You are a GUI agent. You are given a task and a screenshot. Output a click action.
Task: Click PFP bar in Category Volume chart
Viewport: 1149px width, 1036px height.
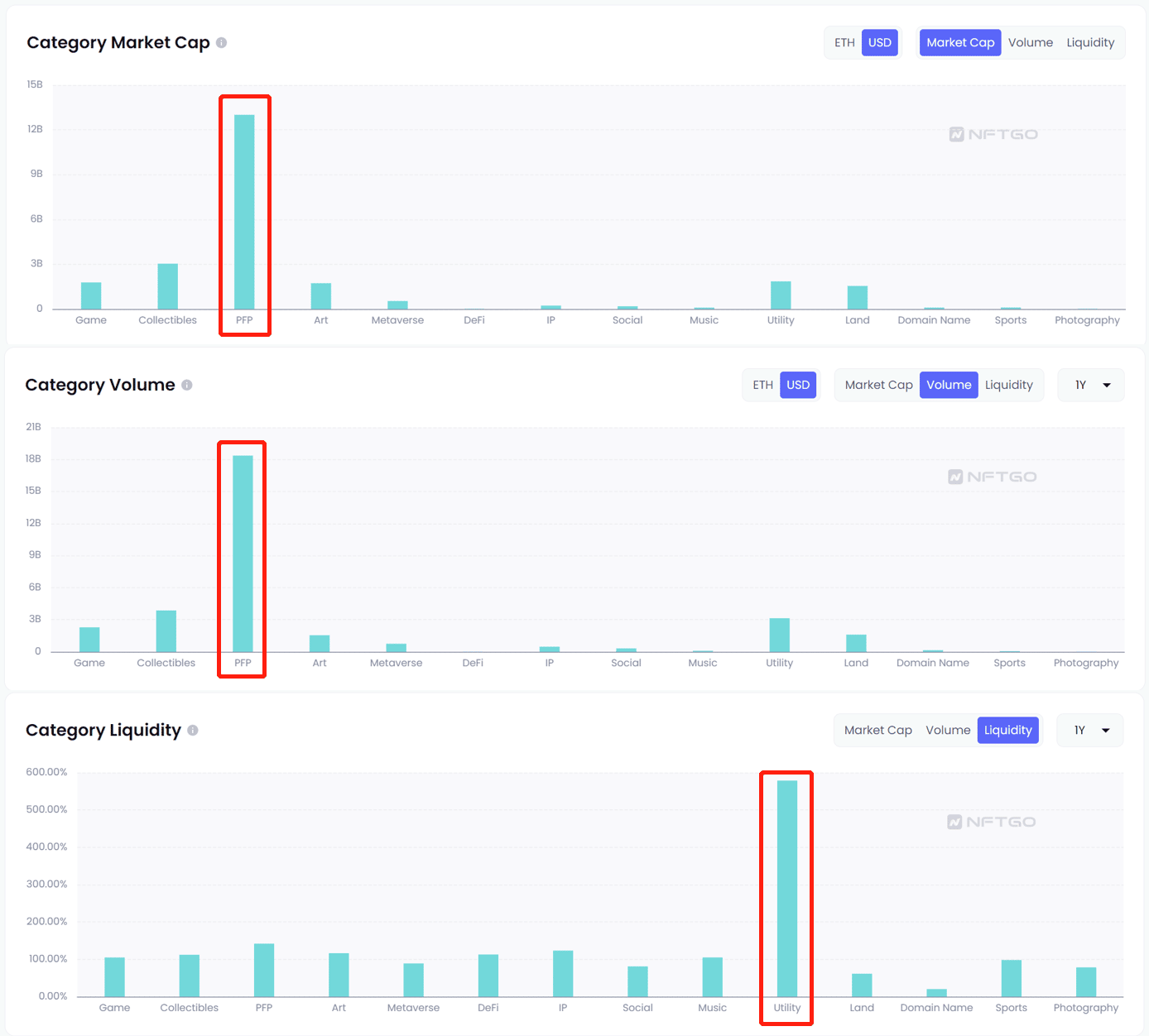[x=243, y=554]
